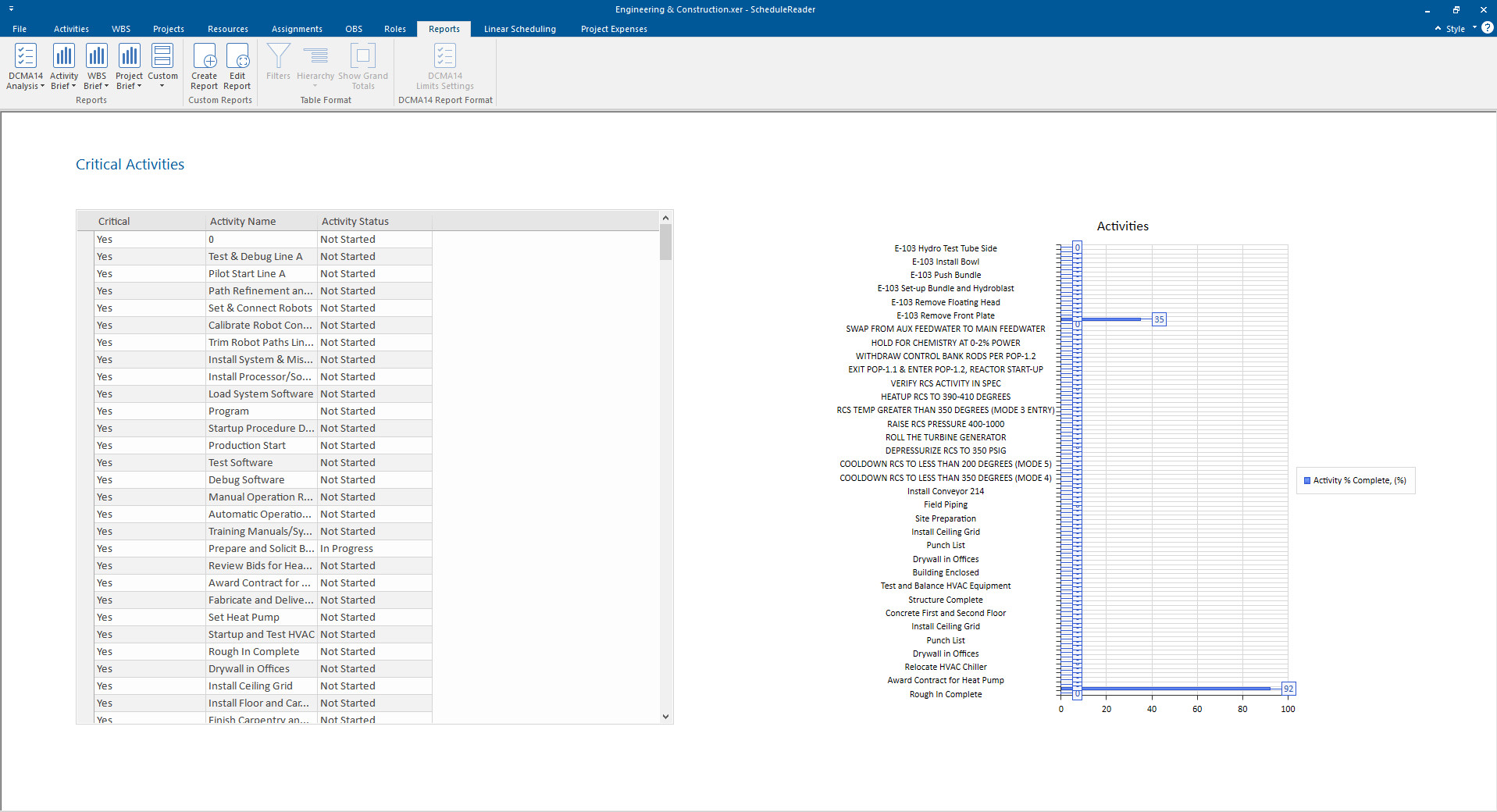Click the Hierarchy icon

point(315,56)
